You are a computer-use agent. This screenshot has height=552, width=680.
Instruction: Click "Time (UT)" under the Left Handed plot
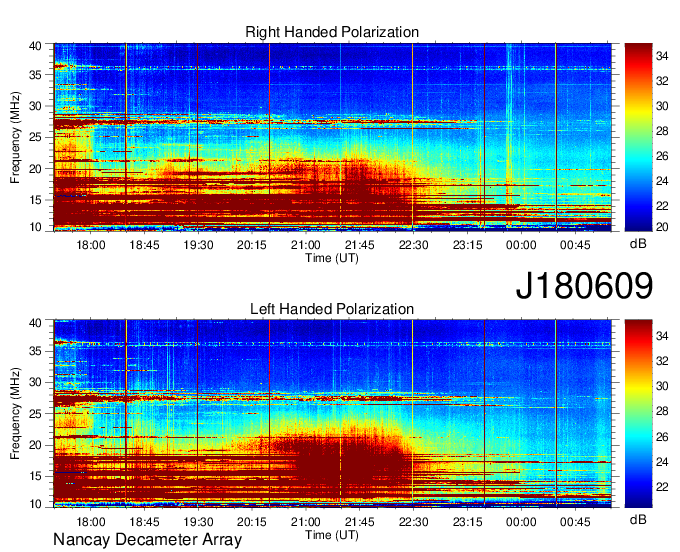(x=332, y=535)
